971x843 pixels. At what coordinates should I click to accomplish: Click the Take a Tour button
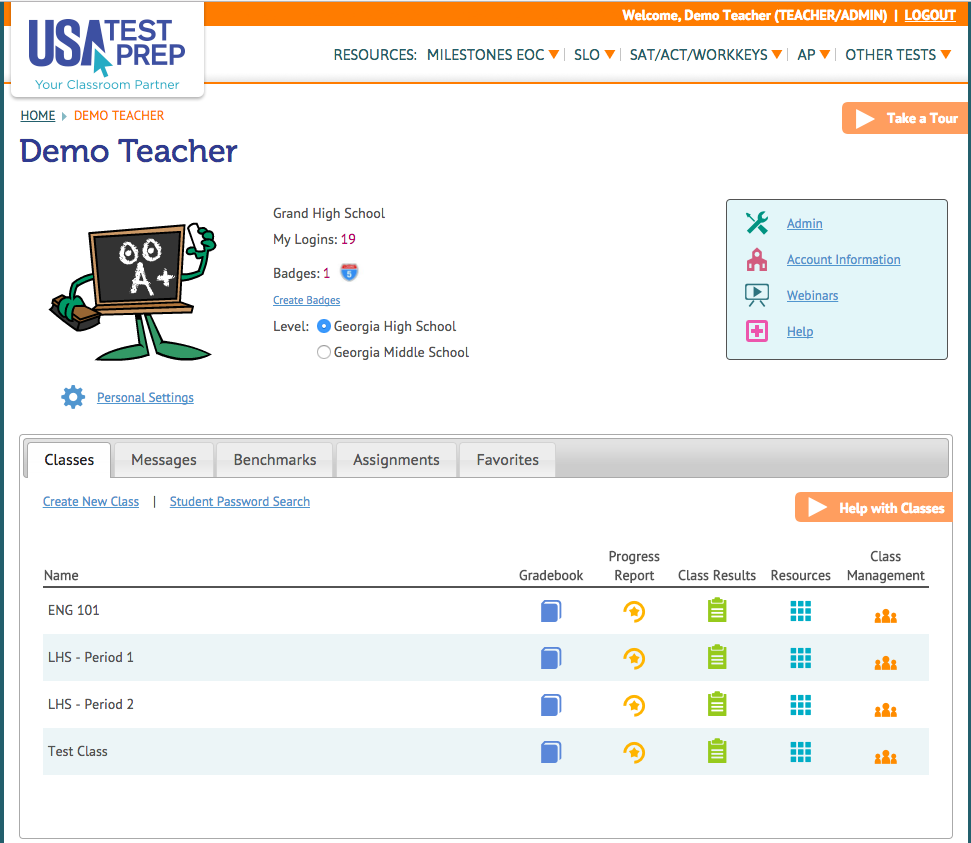(x=905, y=118)
